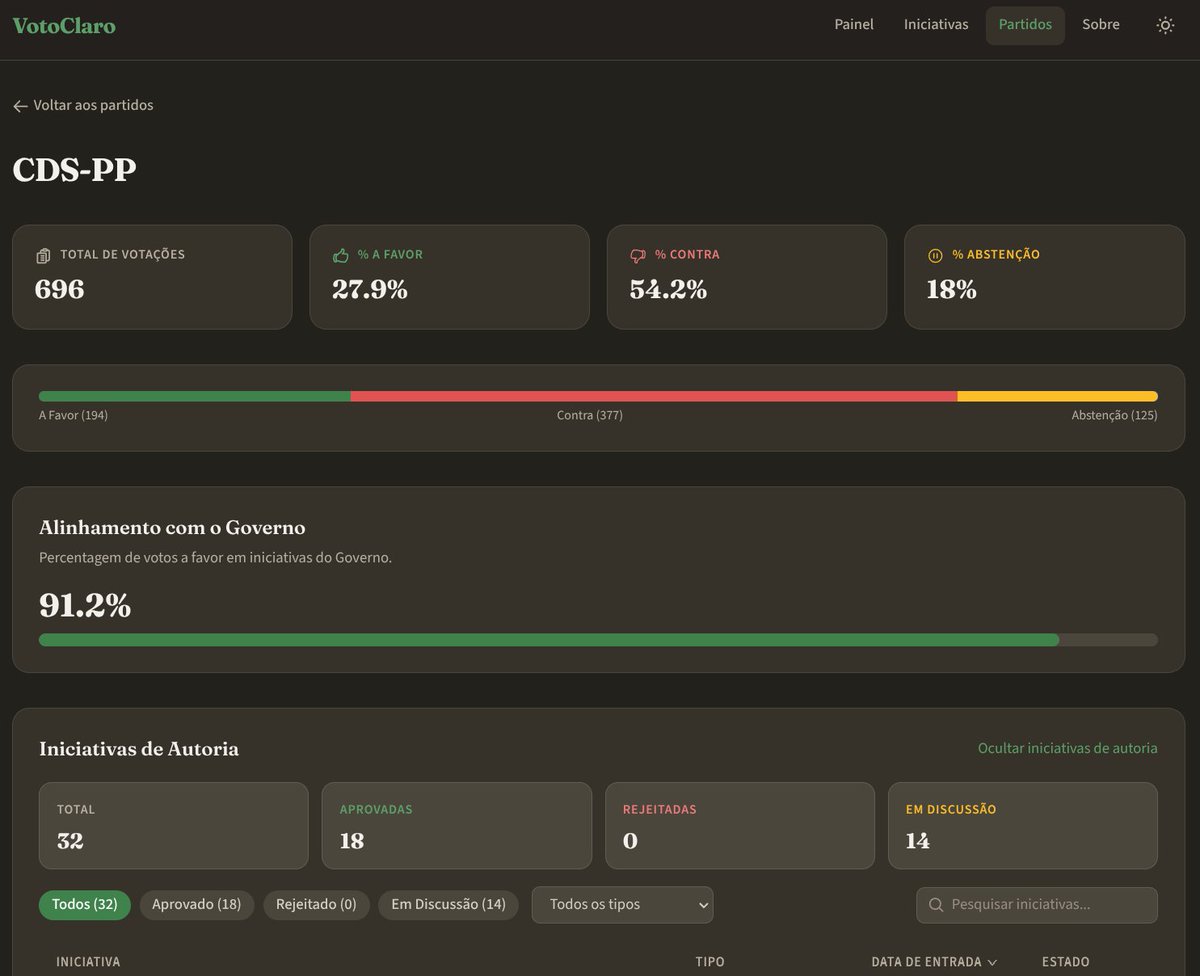Click the Estado column header
This screenshot has width=1200, height=976.
point(1066,962)
